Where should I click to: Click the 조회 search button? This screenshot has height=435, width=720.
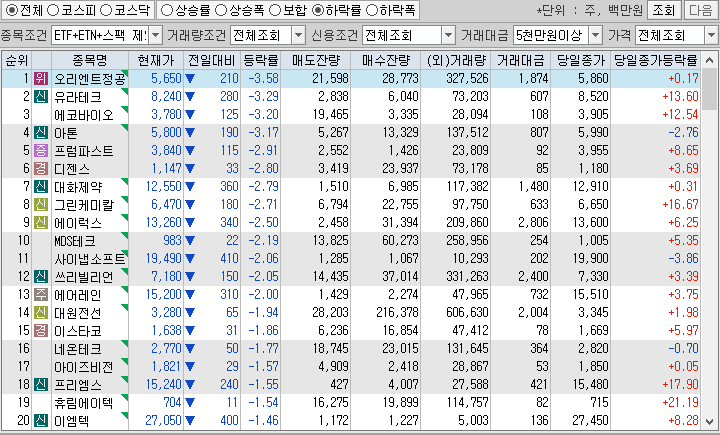click(664, 10)
